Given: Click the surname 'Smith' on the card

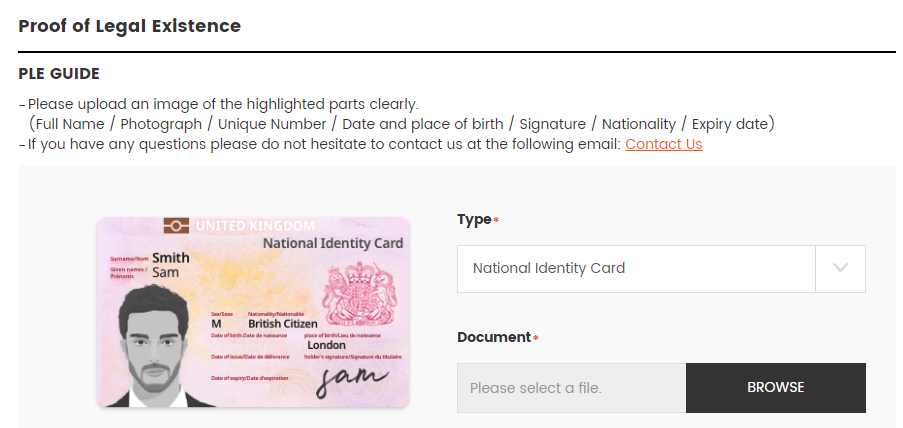Looking at the screenshot, I should tap(170, 258).
